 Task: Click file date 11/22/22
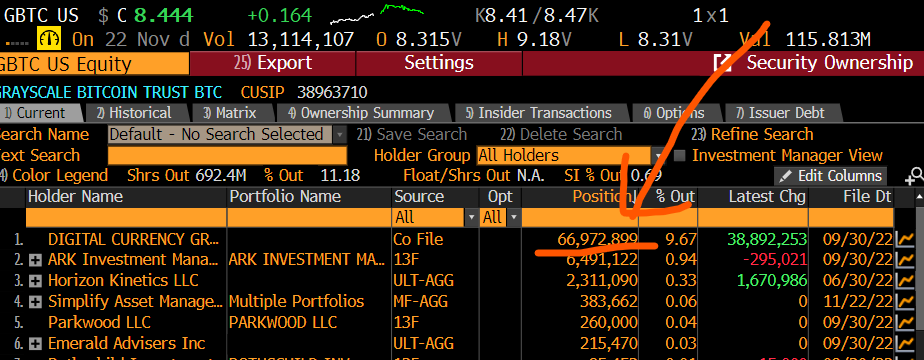pos(857,302)
